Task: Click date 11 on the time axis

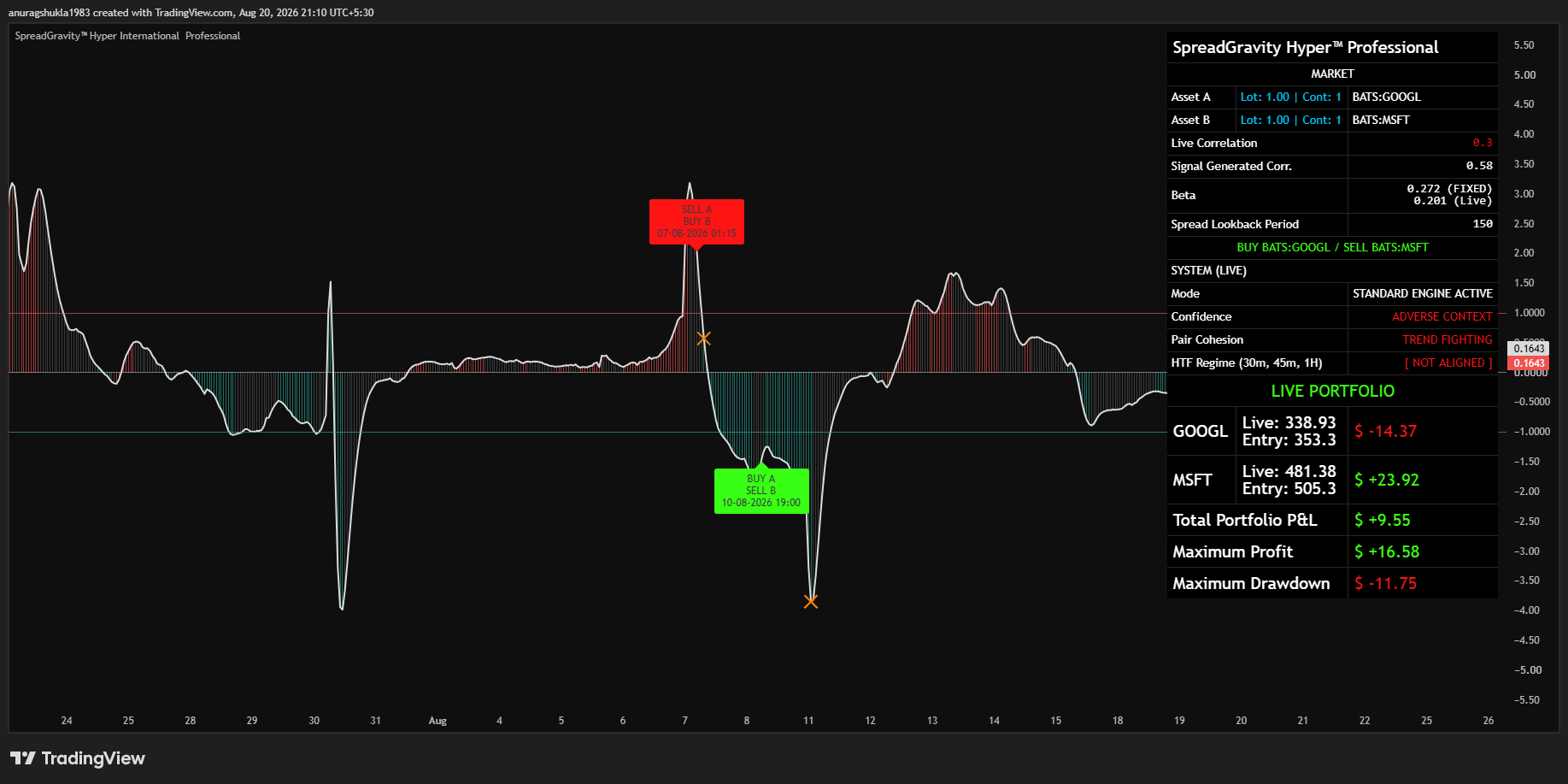Action: click(x=808, y=721)
